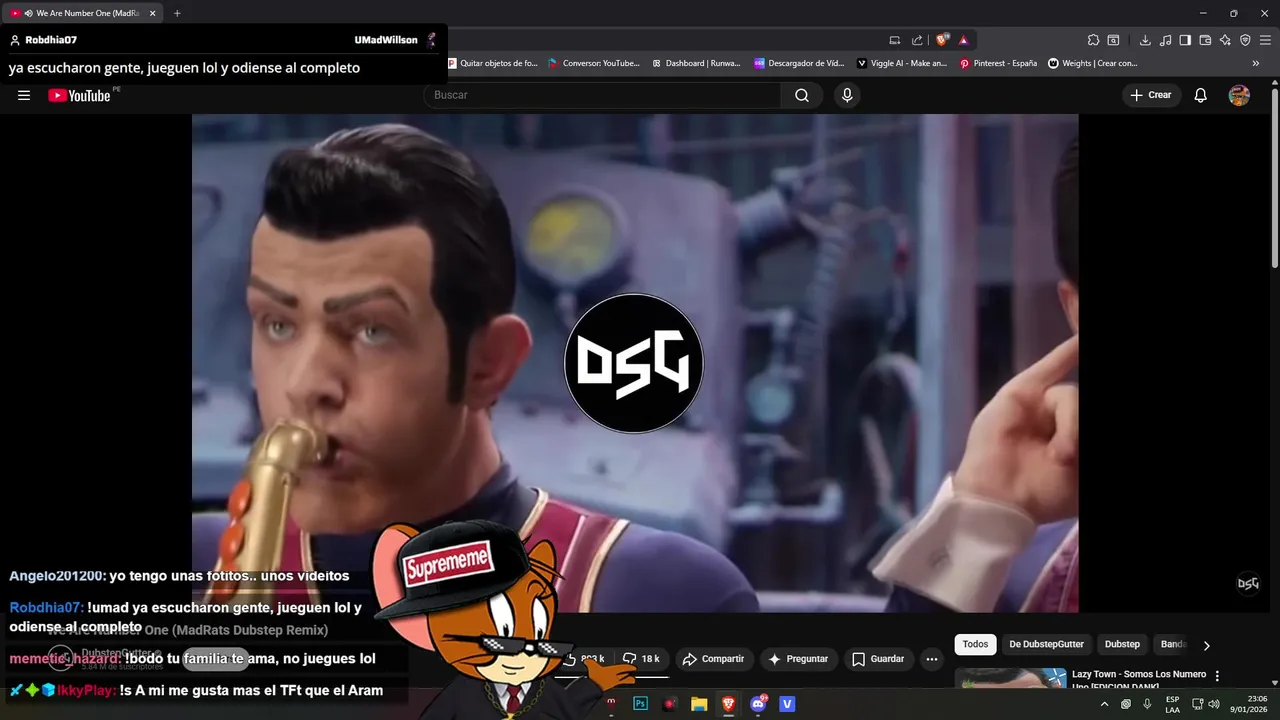Open browser downloads icon
The image size is (1280, 720).
[1145, 40]
